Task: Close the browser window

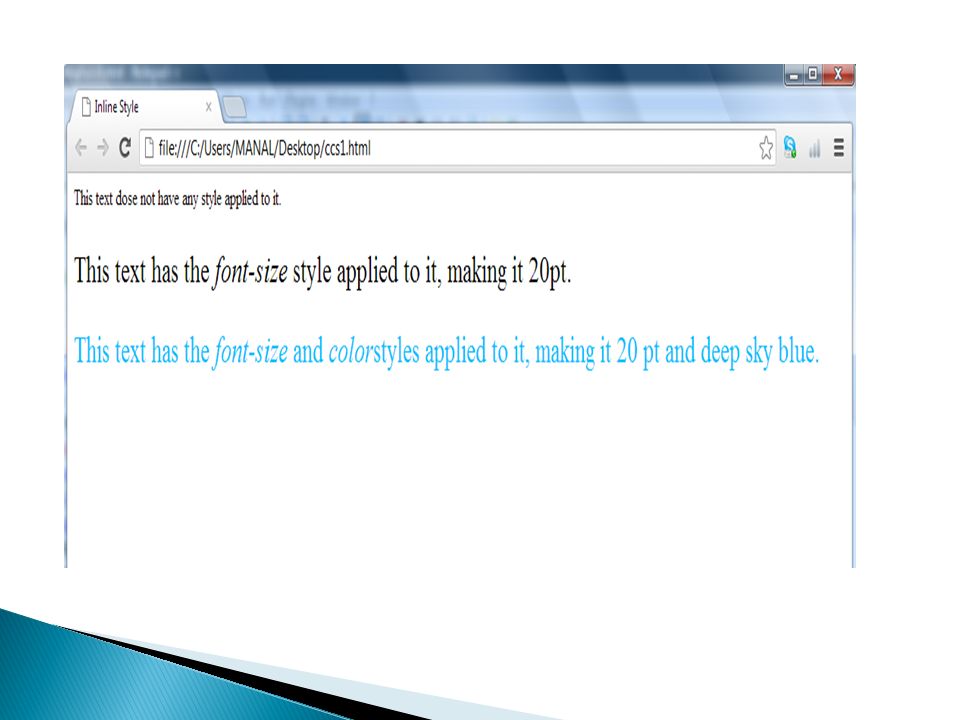Action: click(x=838, y=75)
